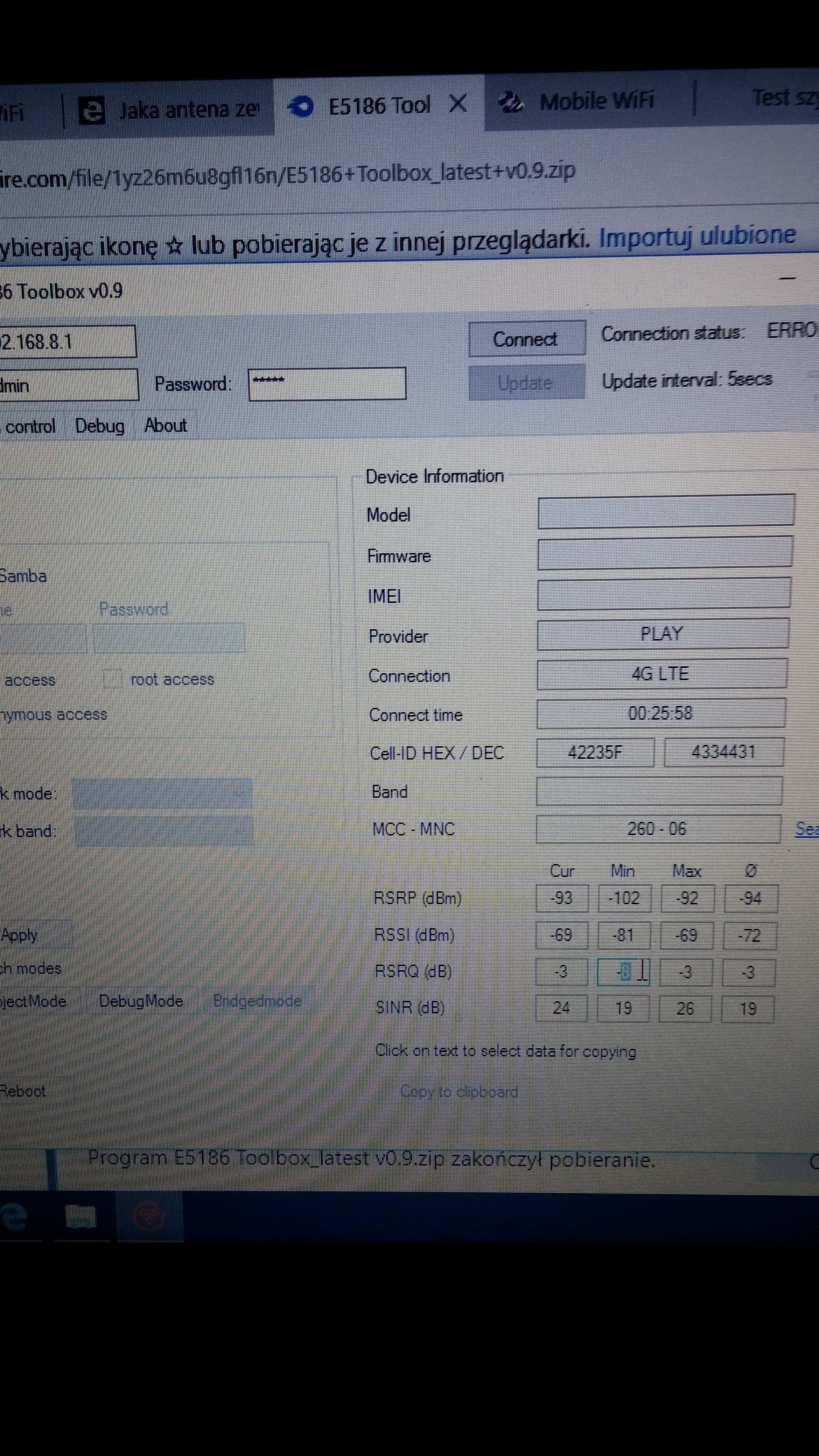819x1456 pixels.
Task: Select the maximum SINR value 26
Action: (x=685, y=1008)
